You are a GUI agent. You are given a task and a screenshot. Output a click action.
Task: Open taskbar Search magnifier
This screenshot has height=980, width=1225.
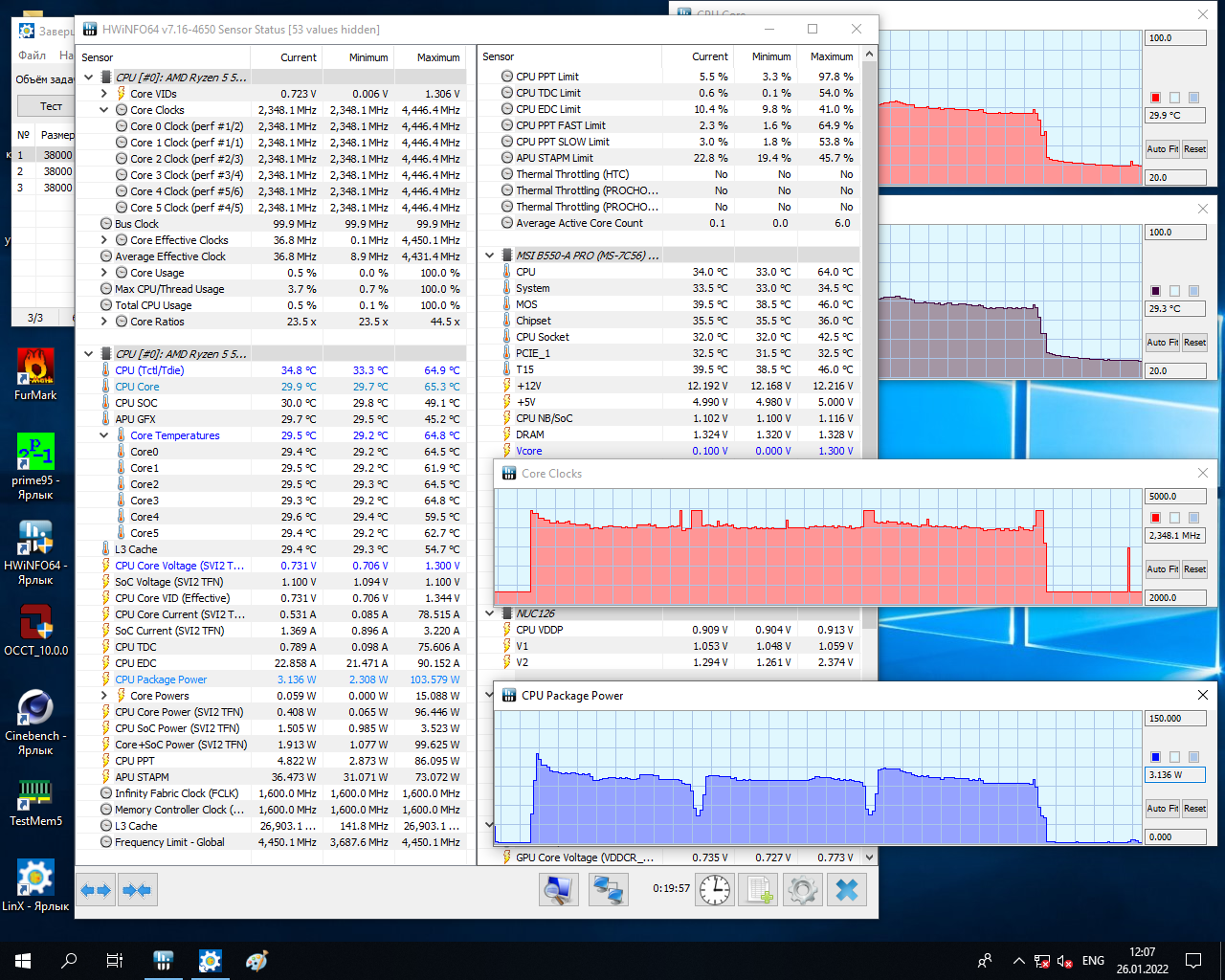[69, 961]
